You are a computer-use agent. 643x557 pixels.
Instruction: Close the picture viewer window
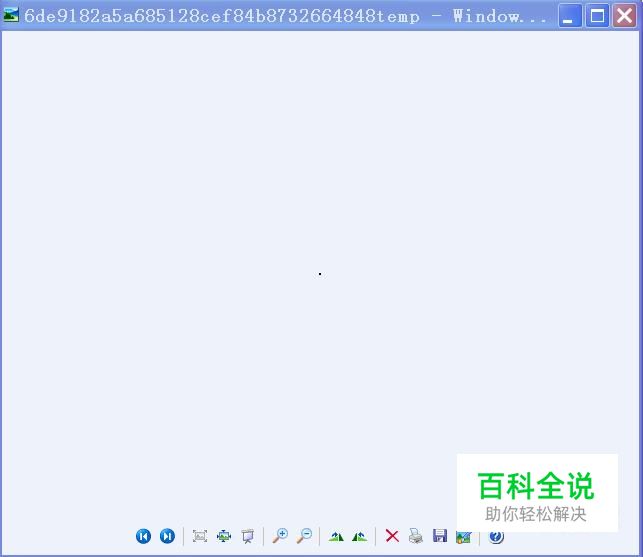tap(624, 16)
